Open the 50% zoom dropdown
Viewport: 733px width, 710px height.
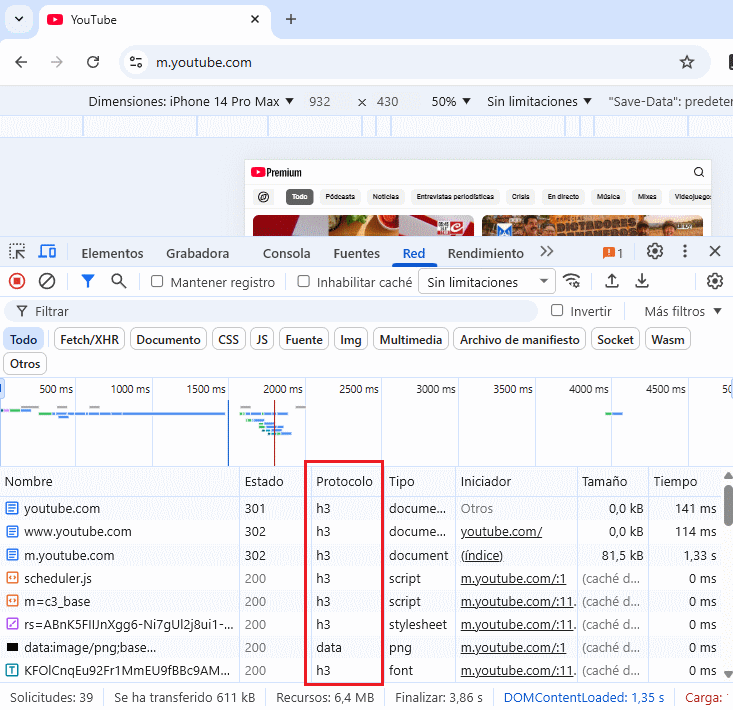point(451,101)
